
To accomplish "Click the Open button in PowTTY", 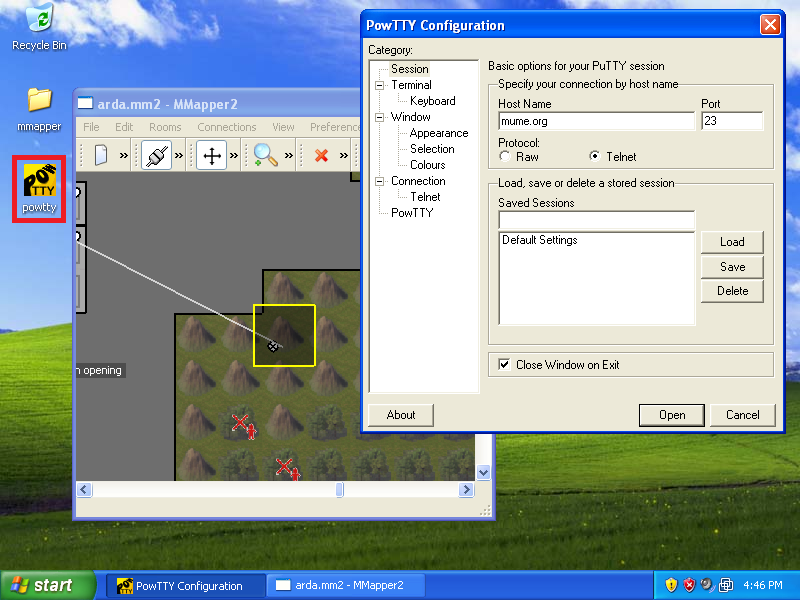I will [672, 415].
